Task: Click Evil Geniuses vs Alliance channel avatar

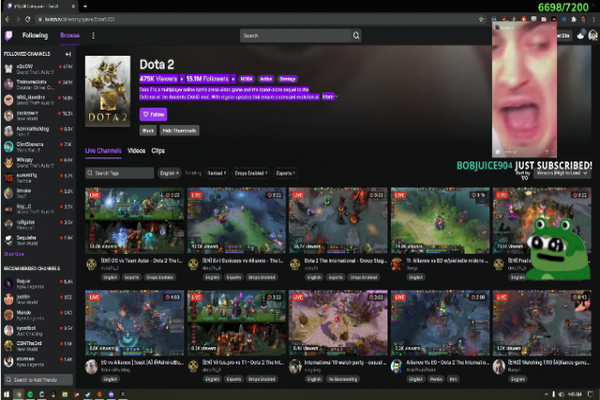Action: click(x=193, y=264)
